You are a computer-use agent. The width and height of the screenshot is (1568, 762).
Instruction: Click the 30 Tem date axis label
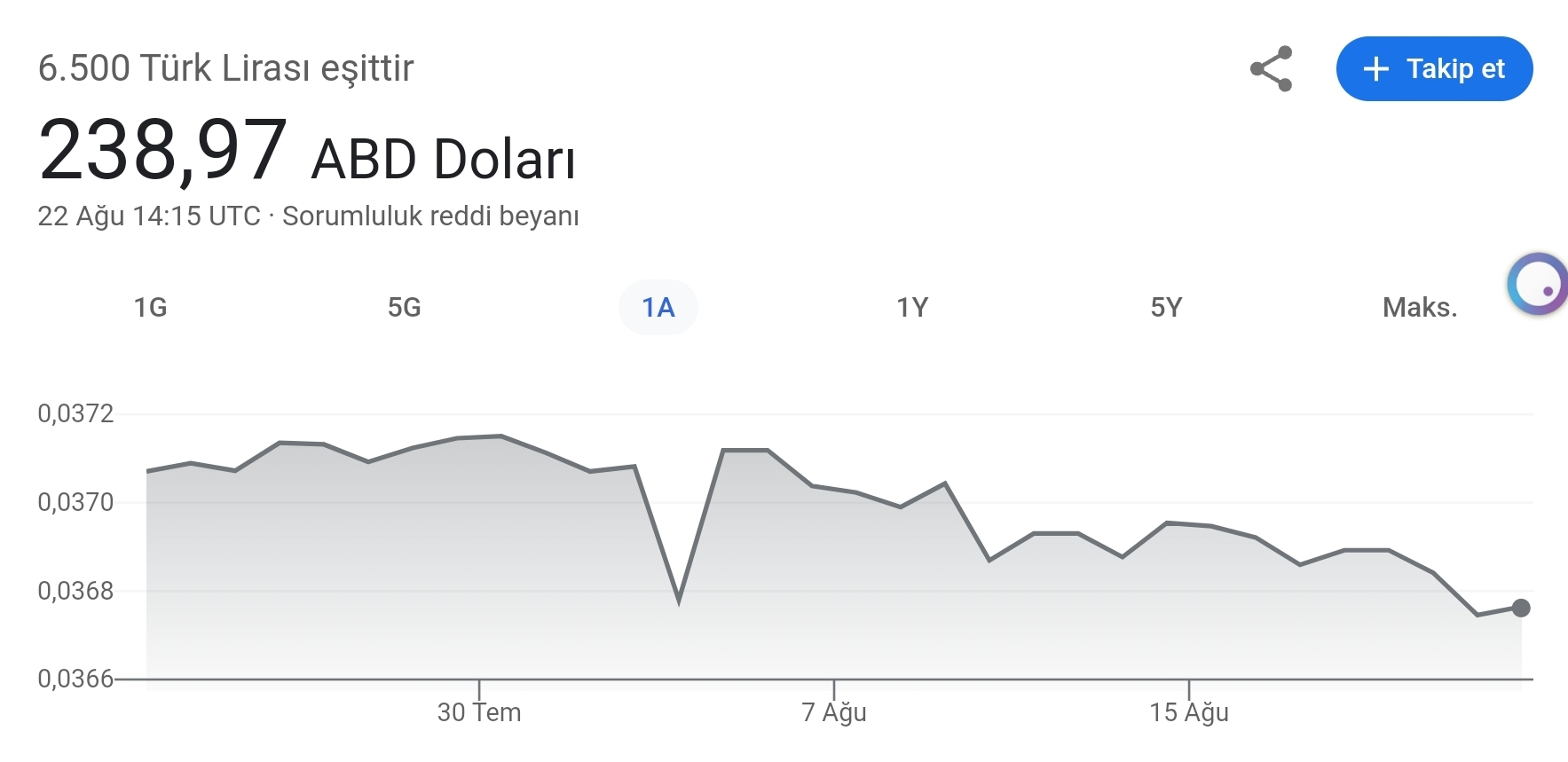click(x=479, y=712)
